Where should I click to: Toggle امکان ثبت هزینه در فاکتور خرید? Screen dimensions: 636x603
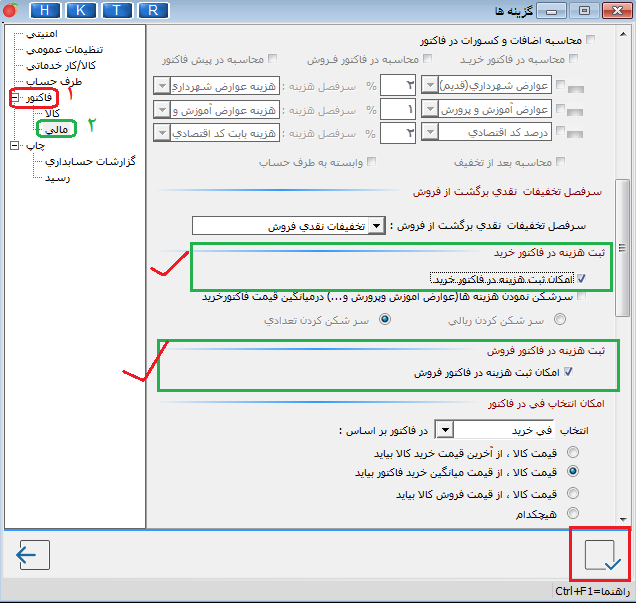[581, 279]
